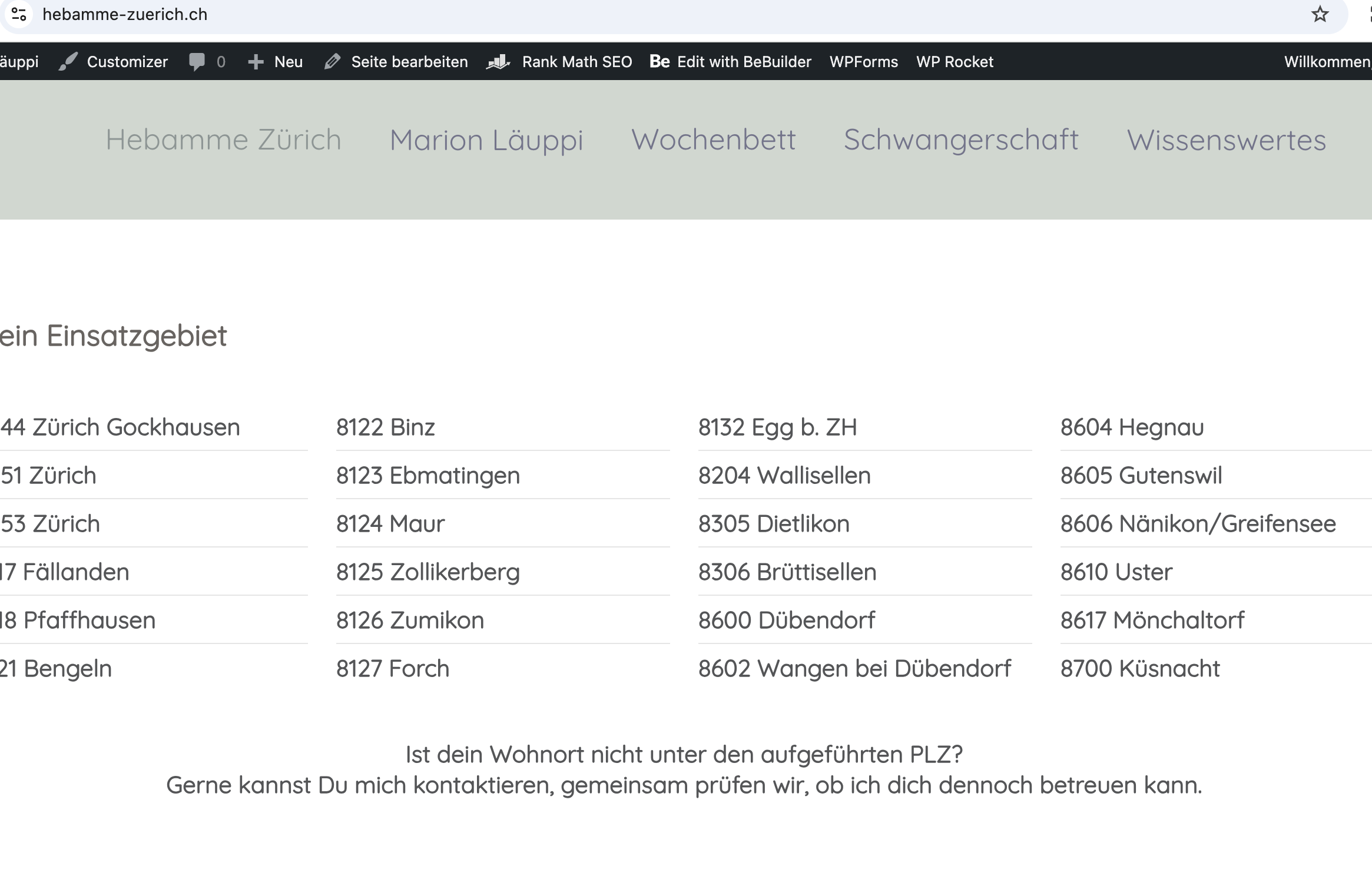Open Rank Math SEO chart icon
1372x876 pixels.
pos(498,61)
